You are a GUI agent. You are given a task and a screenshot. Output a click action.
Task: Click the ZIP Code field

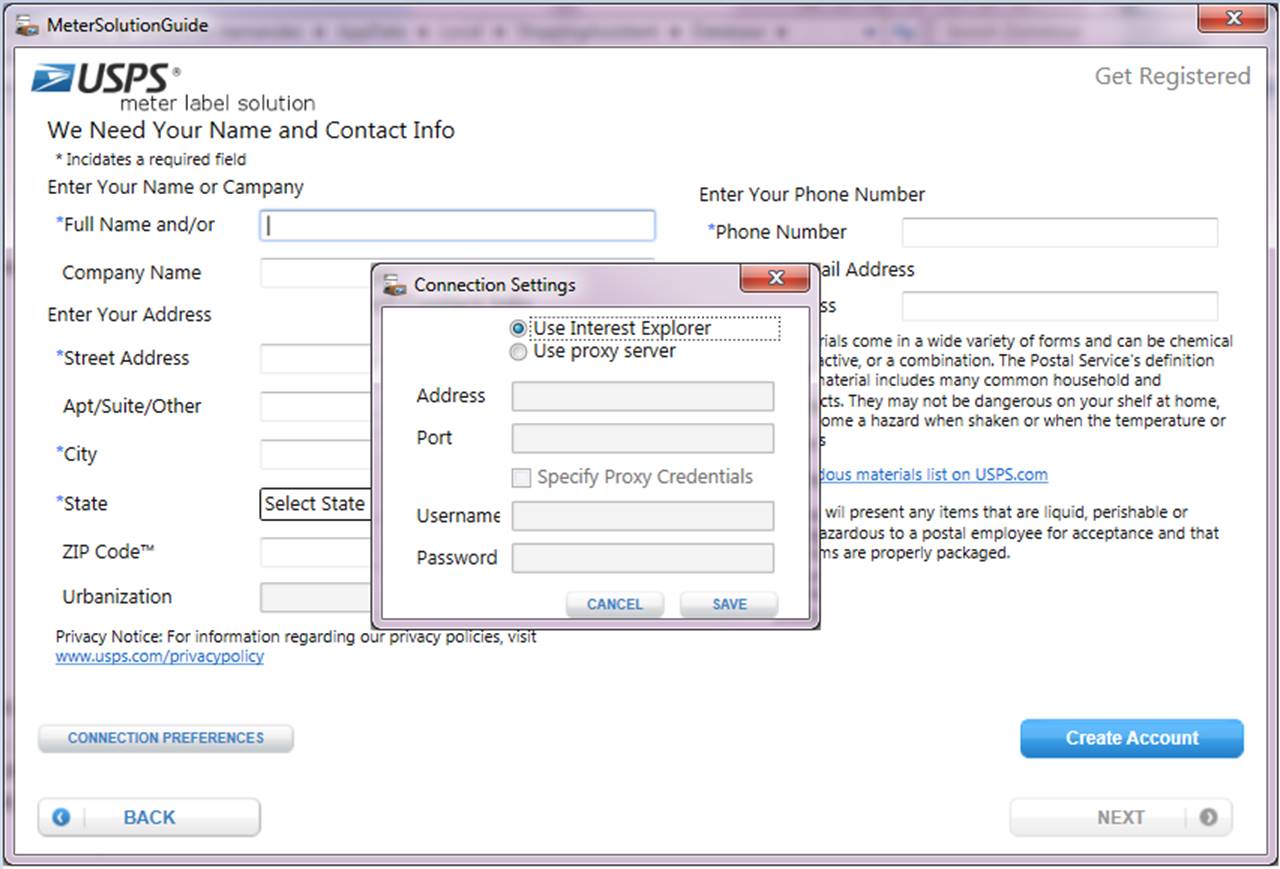[316, 552]
